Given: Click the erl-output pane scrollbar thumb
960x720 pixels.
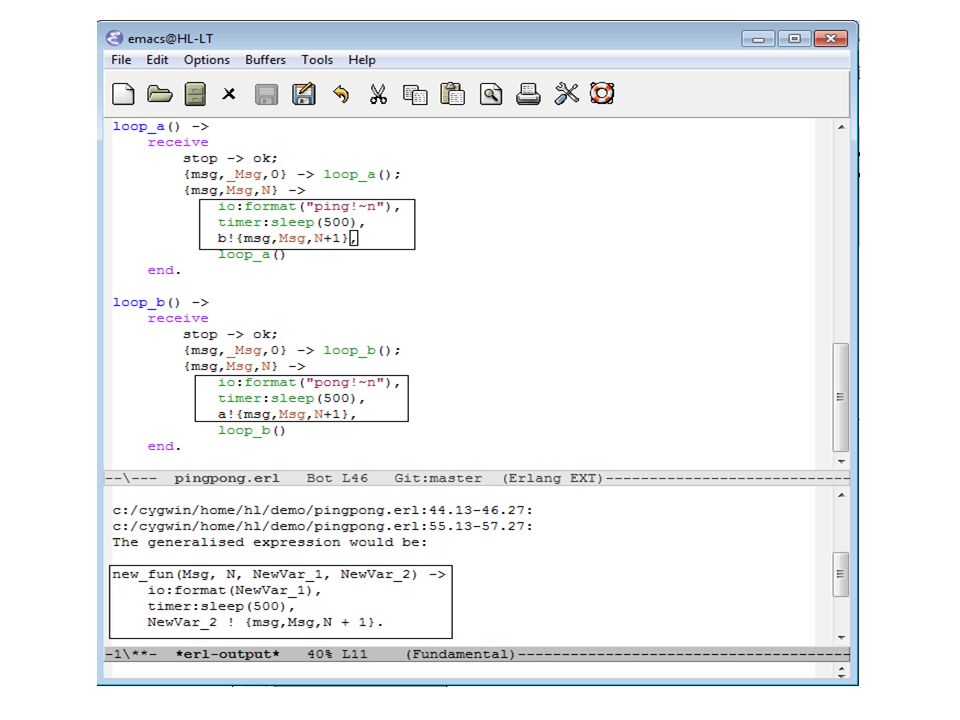Looking at the screenshot, I should click(841, 574).
